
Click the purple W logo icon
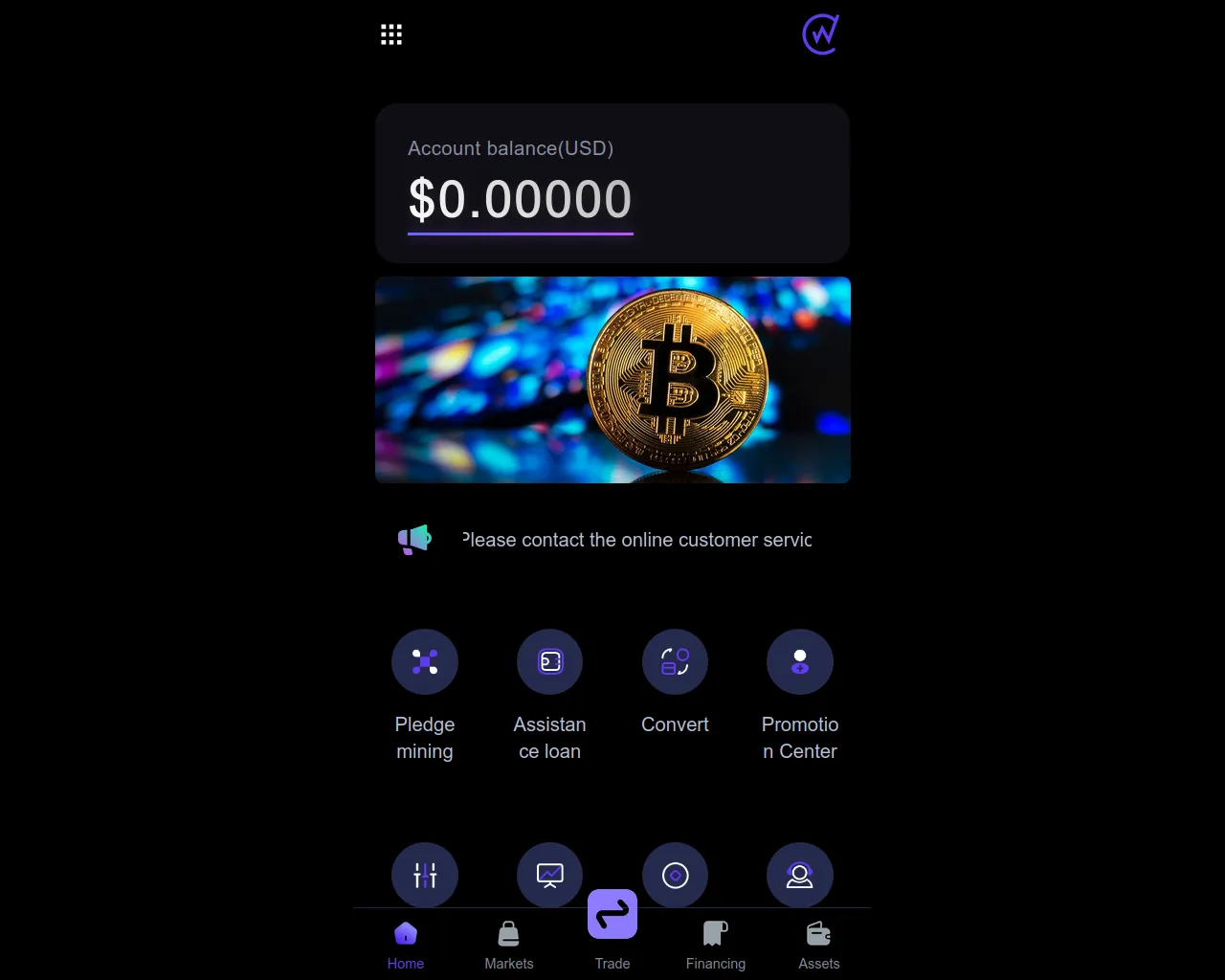point(821,34)
